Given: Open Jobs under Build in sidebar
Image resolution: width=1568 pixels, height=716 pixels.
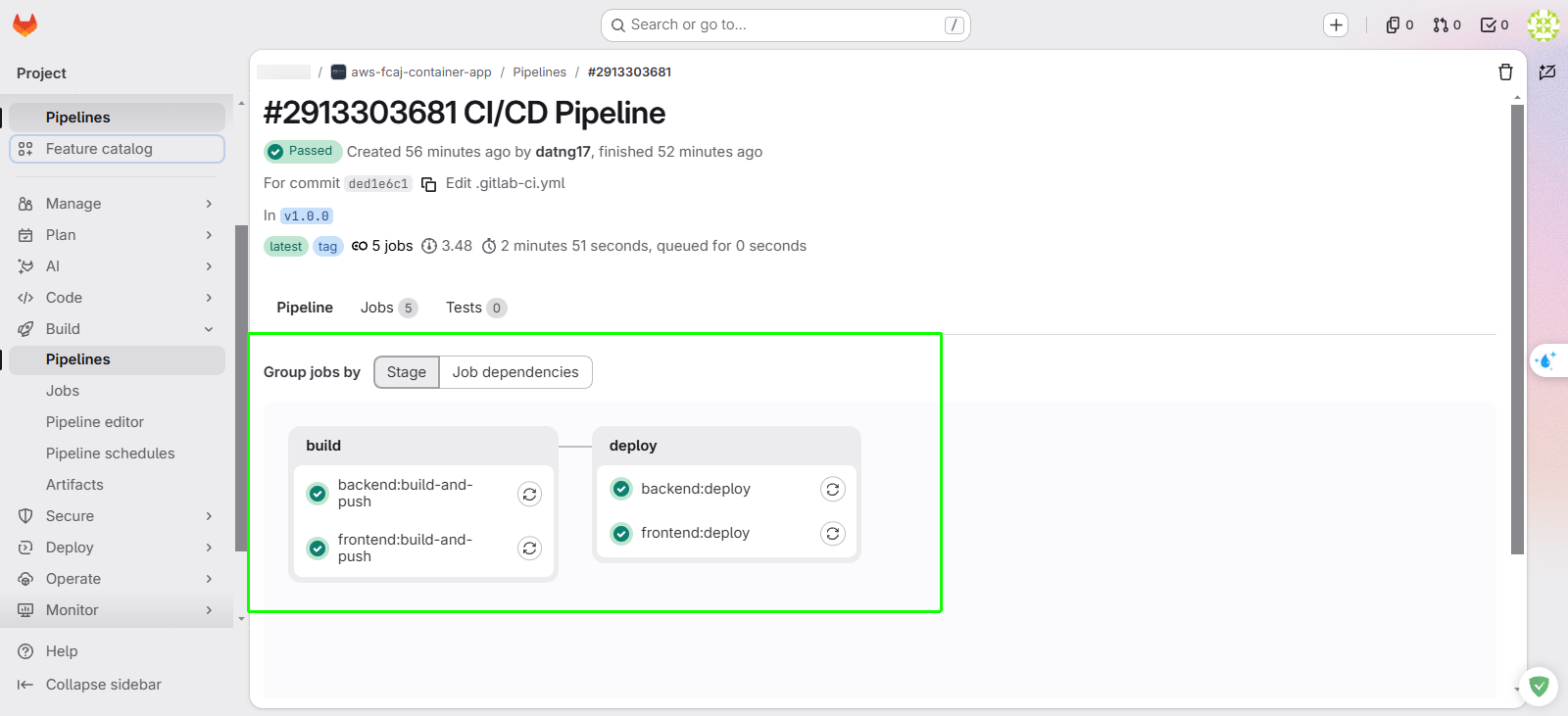Looking at the screenshot, I should (x=117, y=391).
